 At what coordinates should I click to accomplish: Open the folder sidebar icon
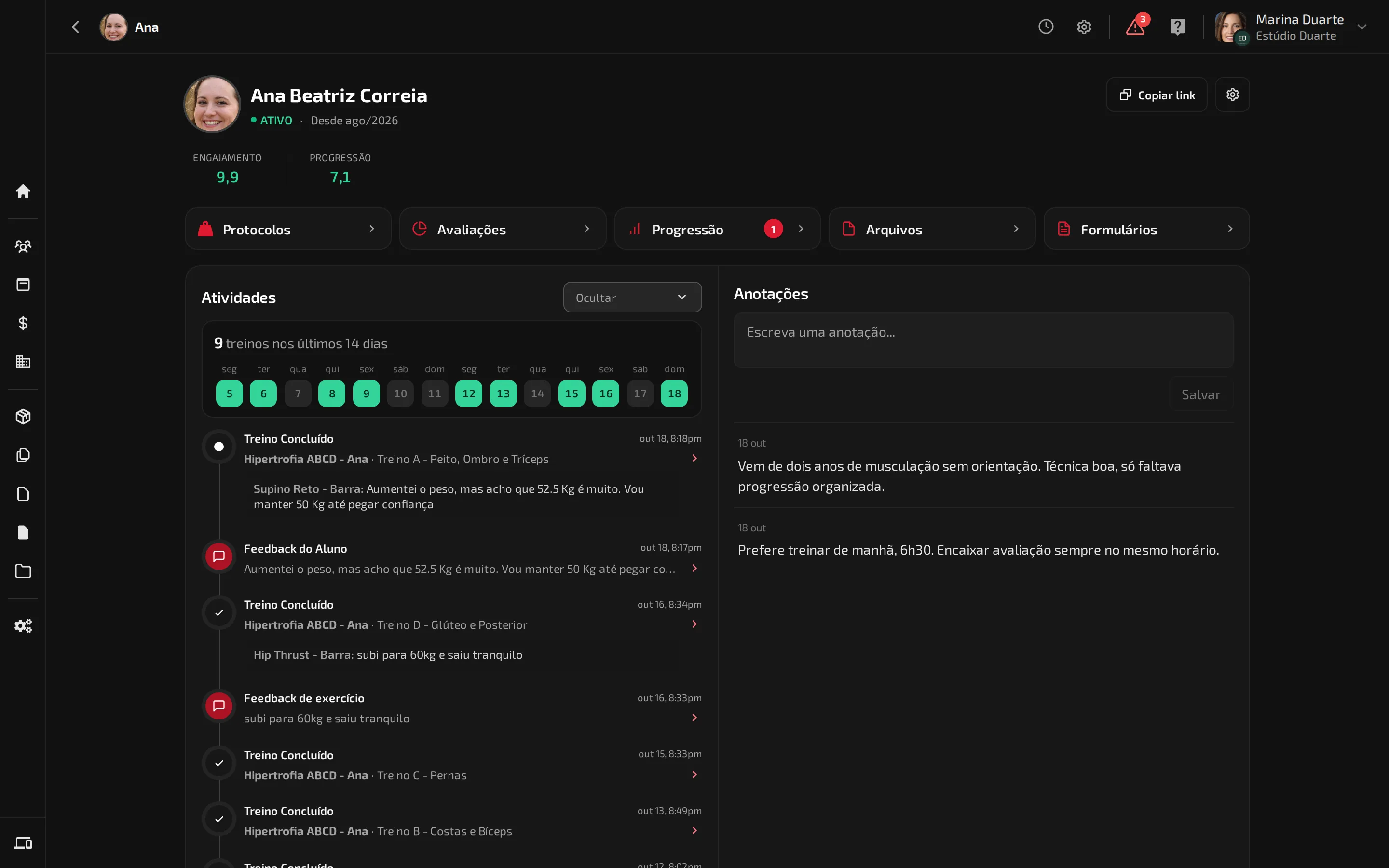tap(23, 571)
